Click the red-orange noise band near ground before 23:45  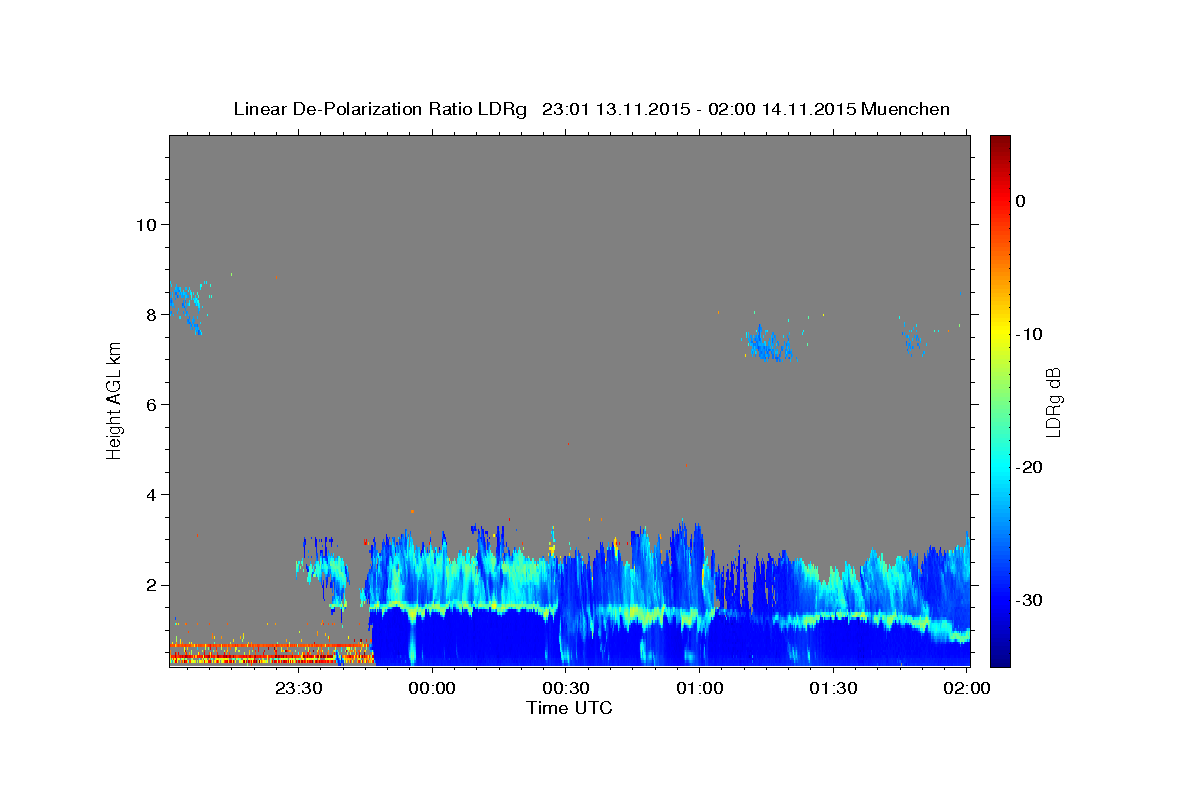pyautogui.click(x=272, y=653)
